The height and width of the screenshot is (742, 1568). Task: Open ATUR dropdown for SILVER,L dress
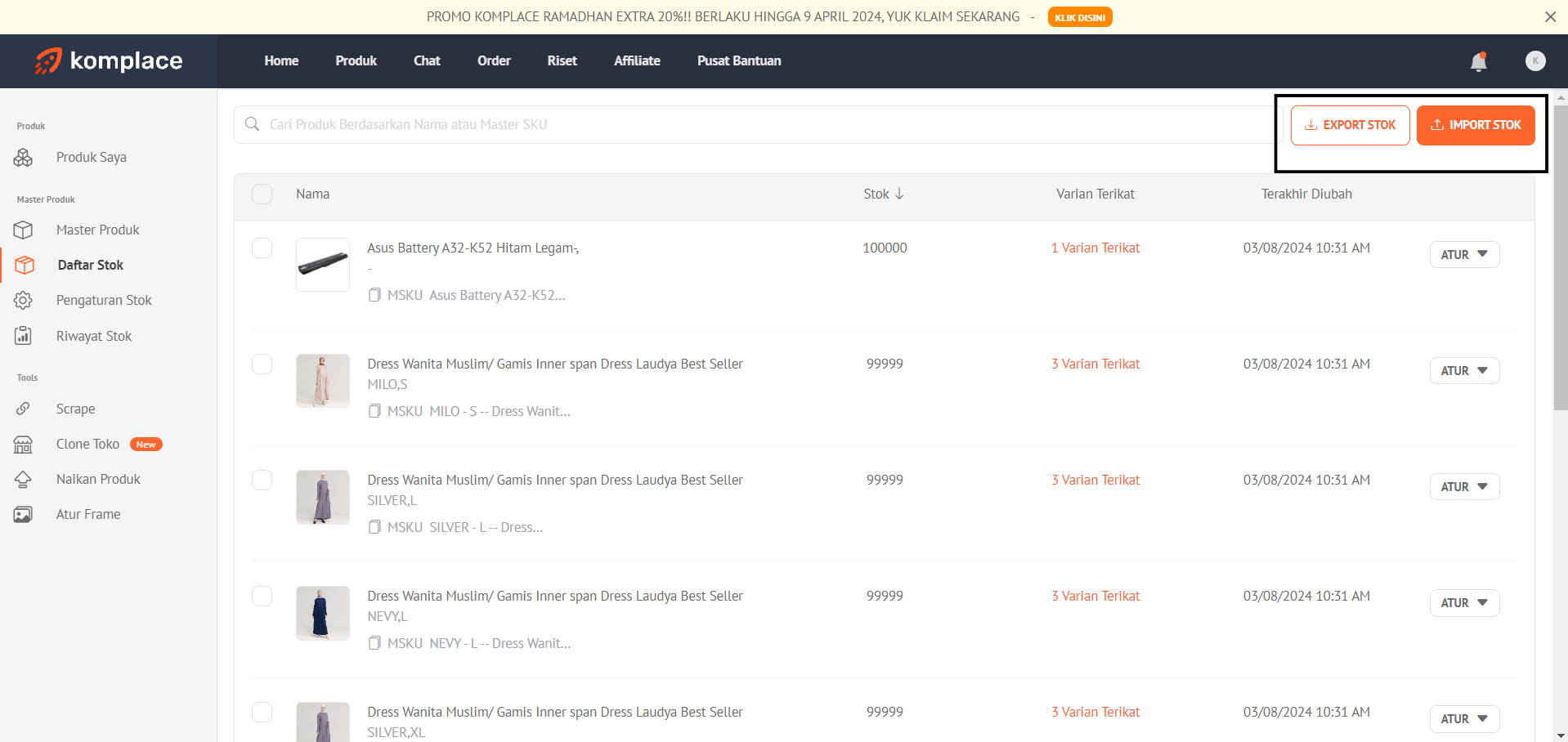pos(1464,486)
